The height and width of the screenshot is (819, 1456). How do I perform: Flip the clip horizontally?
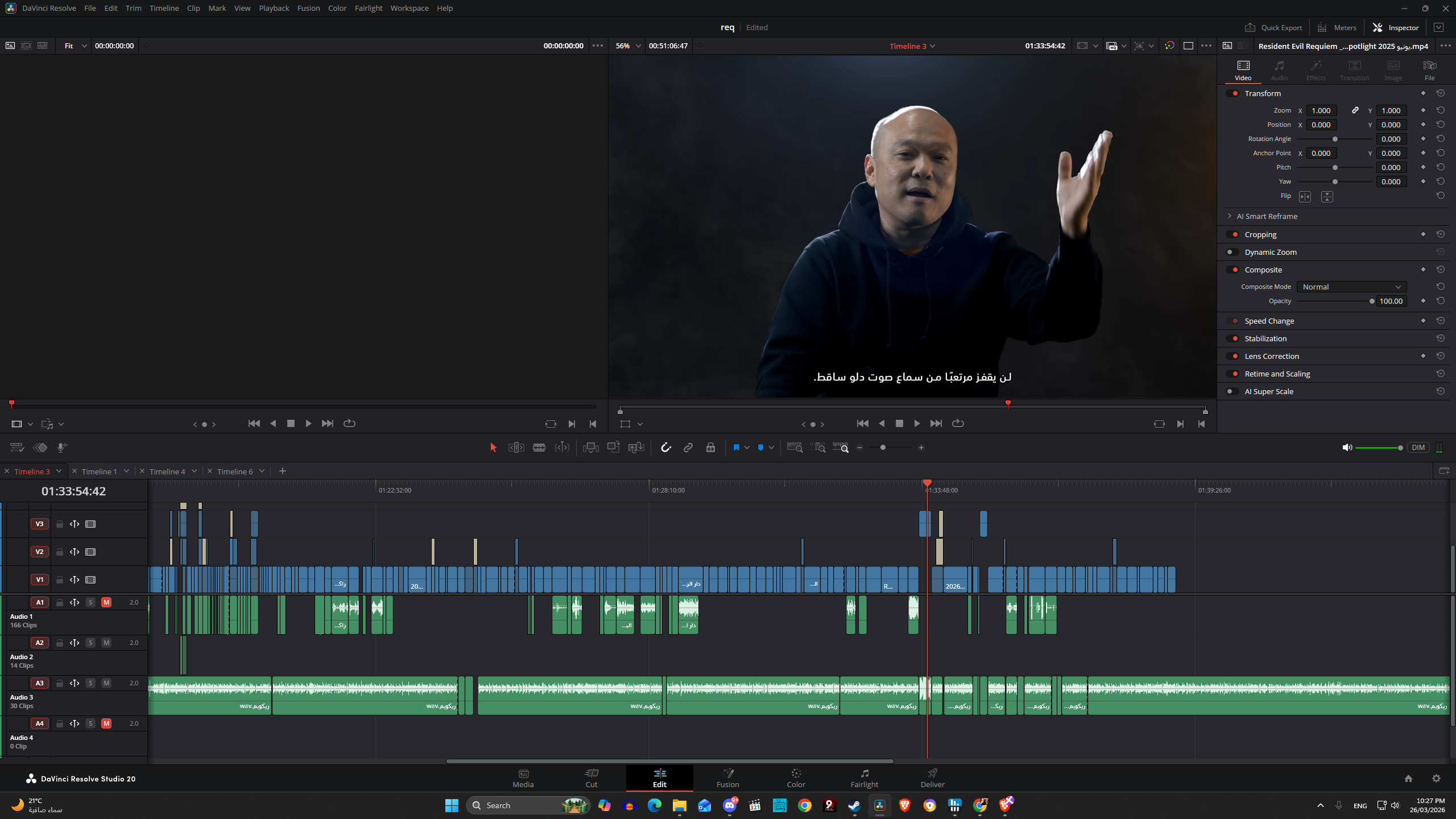pyautogui.click(x=1305, y=196)
